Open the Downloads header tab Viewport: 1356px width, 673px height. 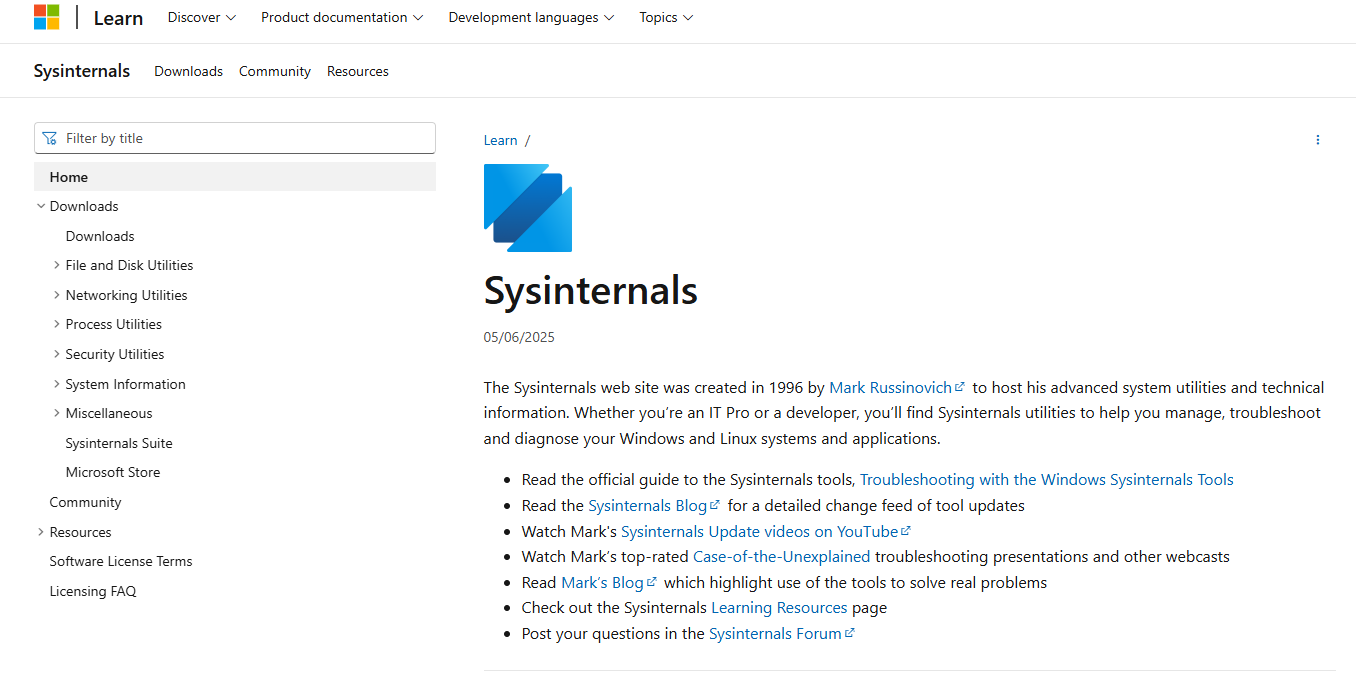pos(188,71)
